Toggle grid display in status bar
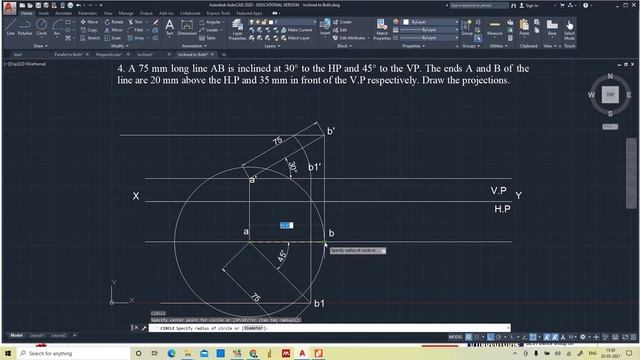 pyautogui.click(x=469, y=337)
